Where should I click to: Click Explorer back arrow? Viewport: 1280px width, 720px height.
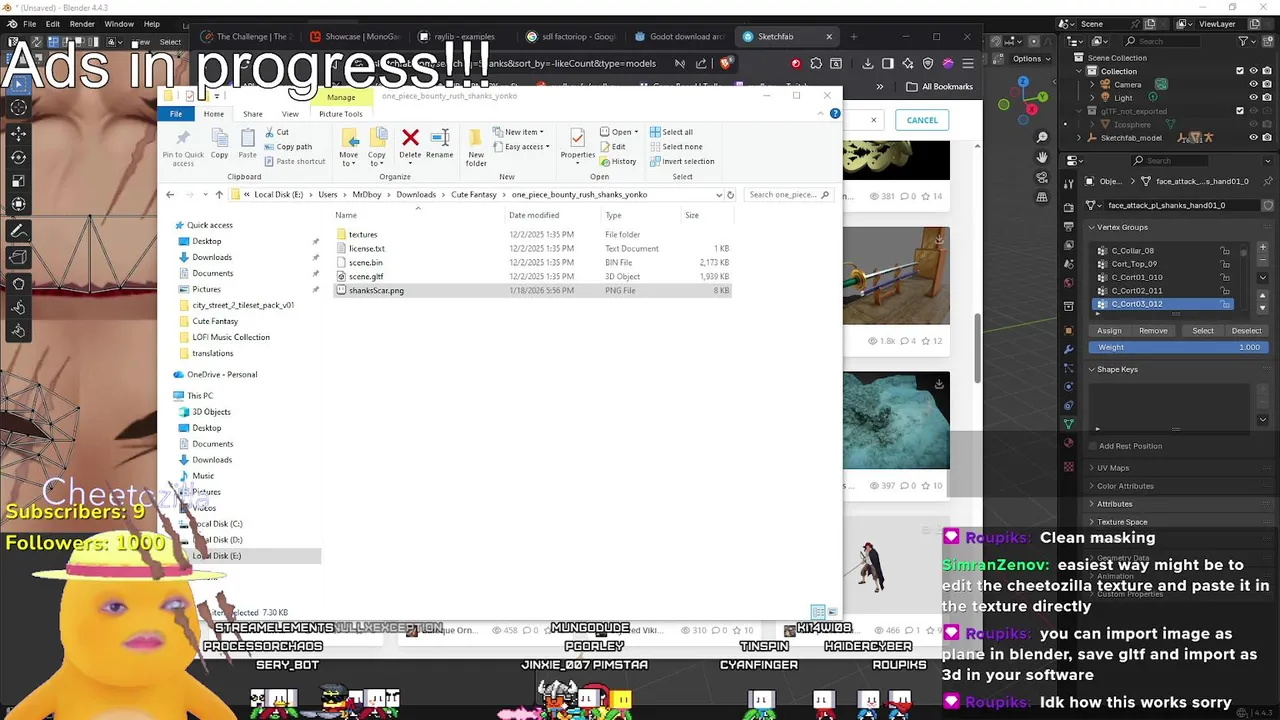[170, 195]
